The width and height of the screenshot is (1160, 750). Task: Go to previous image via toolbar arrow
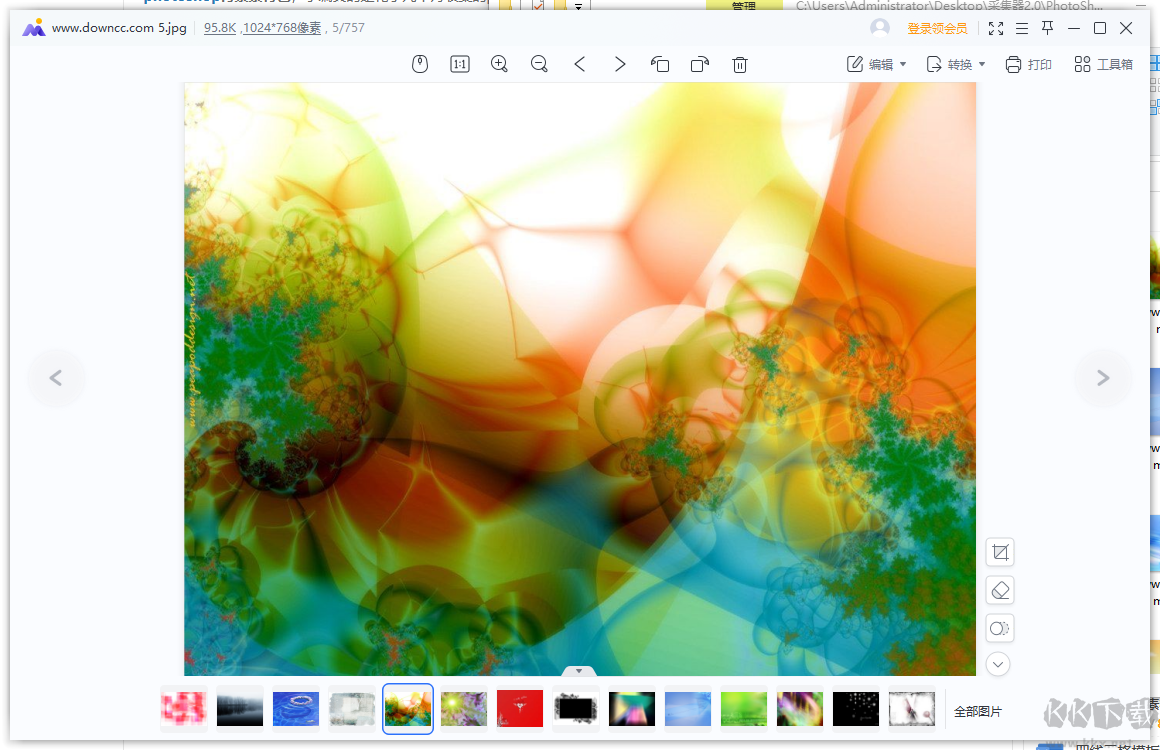point(579,64)
